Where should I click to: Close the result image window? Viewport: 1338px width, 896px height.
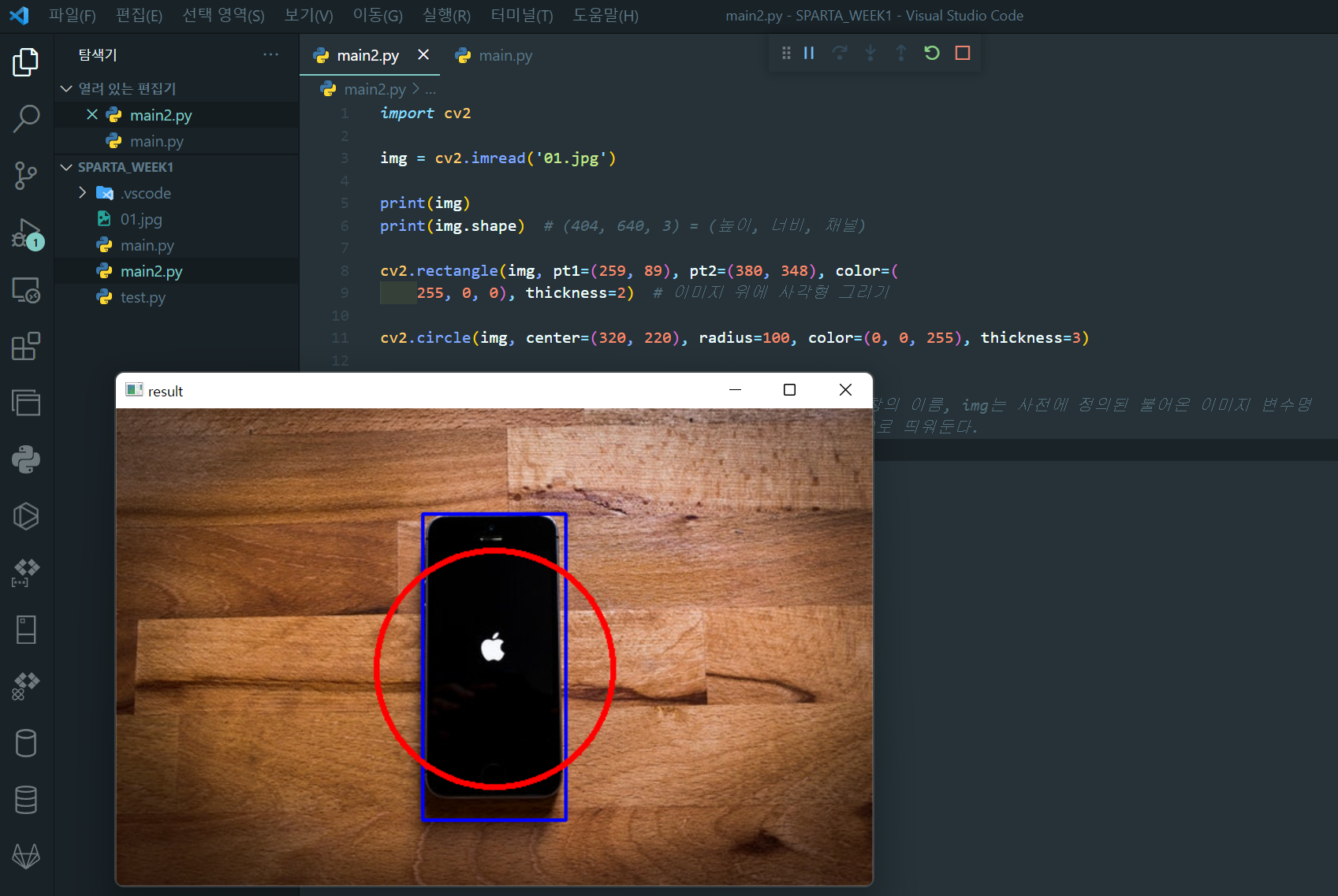point(845,389)
